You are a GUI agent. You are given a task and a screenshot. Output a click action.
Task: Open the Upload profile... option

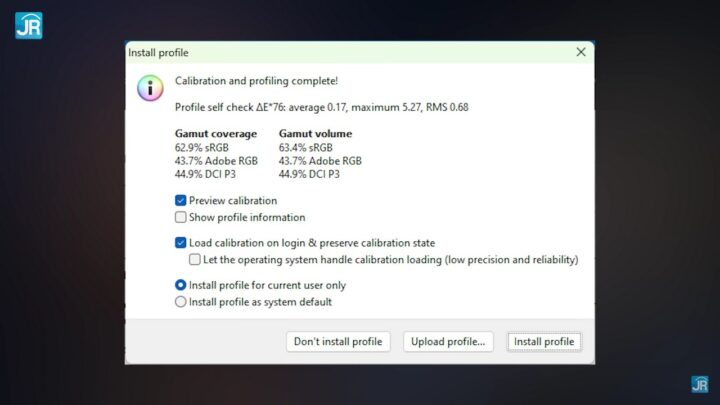point(449,342)
